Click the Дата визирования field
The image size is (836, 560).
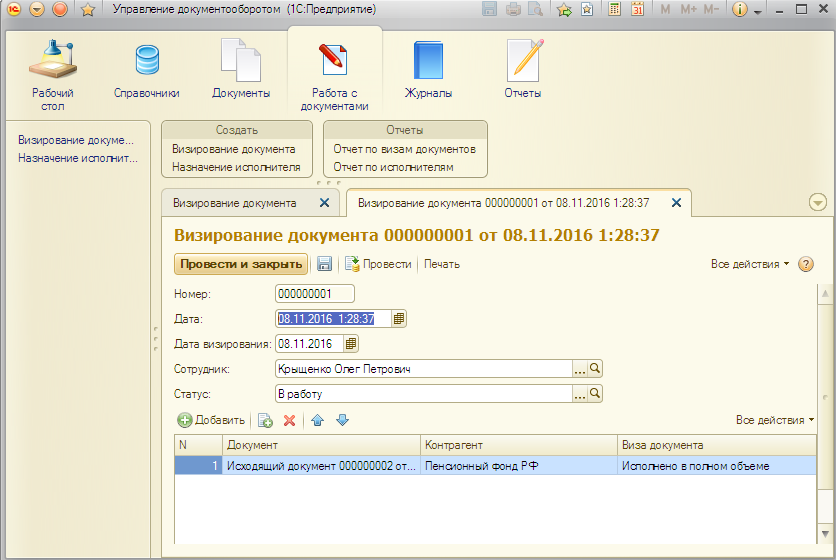[x=309, y=344]
